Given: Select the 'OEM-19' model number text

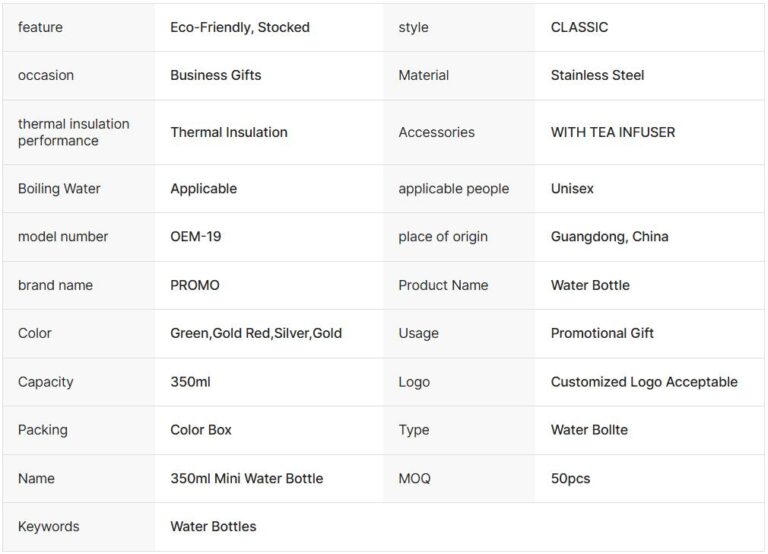Looking at the screenshot, I should point(195,237).
